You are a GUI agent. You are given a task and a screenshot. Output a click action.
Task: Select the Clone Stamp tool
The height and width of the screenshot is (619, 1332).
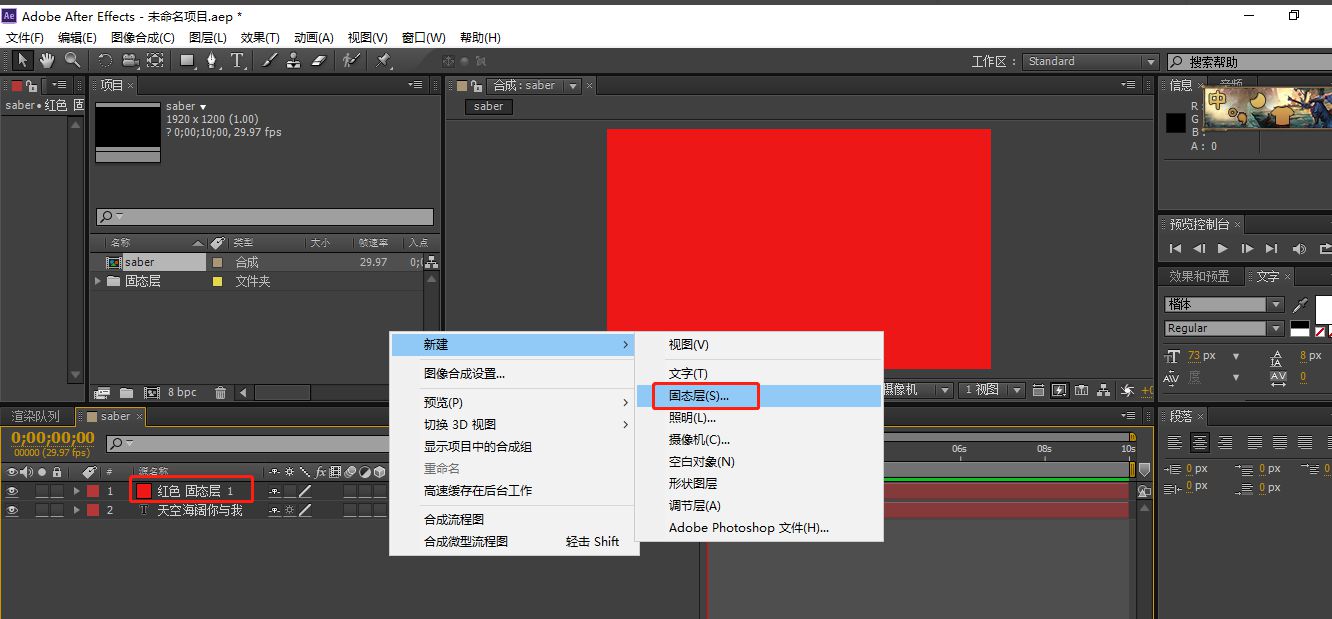point(292,60)
